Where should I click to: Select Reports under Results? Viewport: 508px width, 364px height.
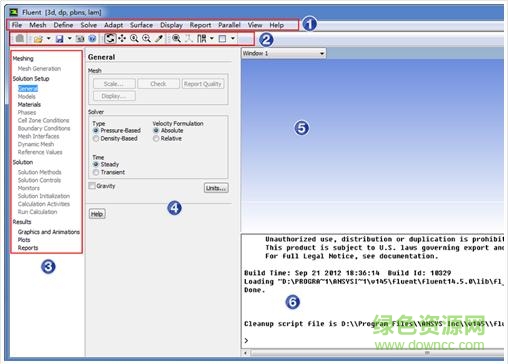[28, 248]
